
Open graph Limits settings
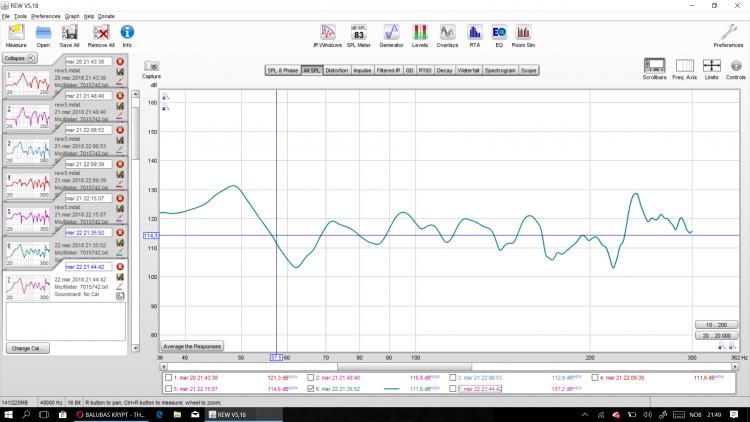click(711, 68)
